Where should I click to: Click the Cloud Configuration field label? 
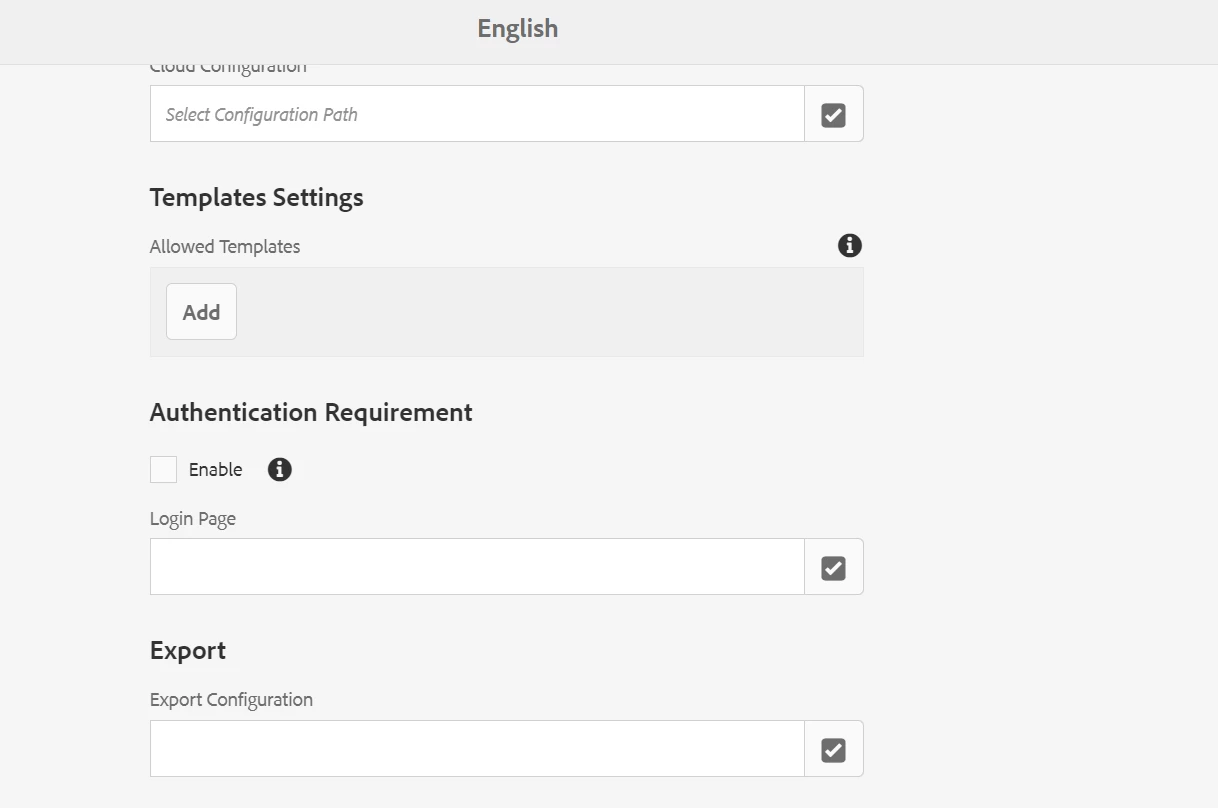pos(228,69)
